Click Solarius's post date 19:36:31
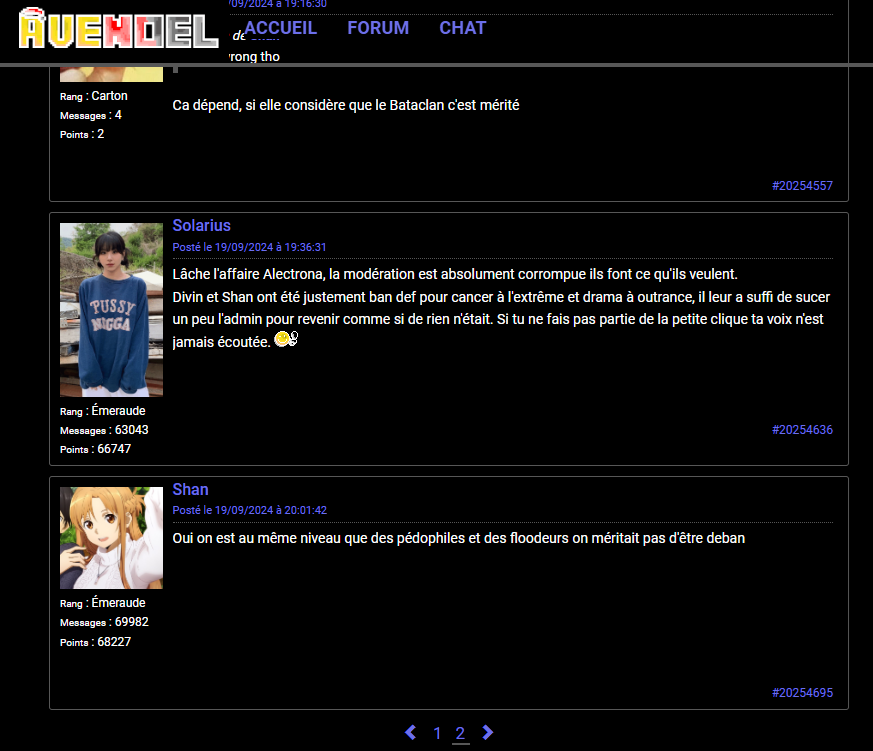This screenshot has height=751, width=873. point(249,247)
